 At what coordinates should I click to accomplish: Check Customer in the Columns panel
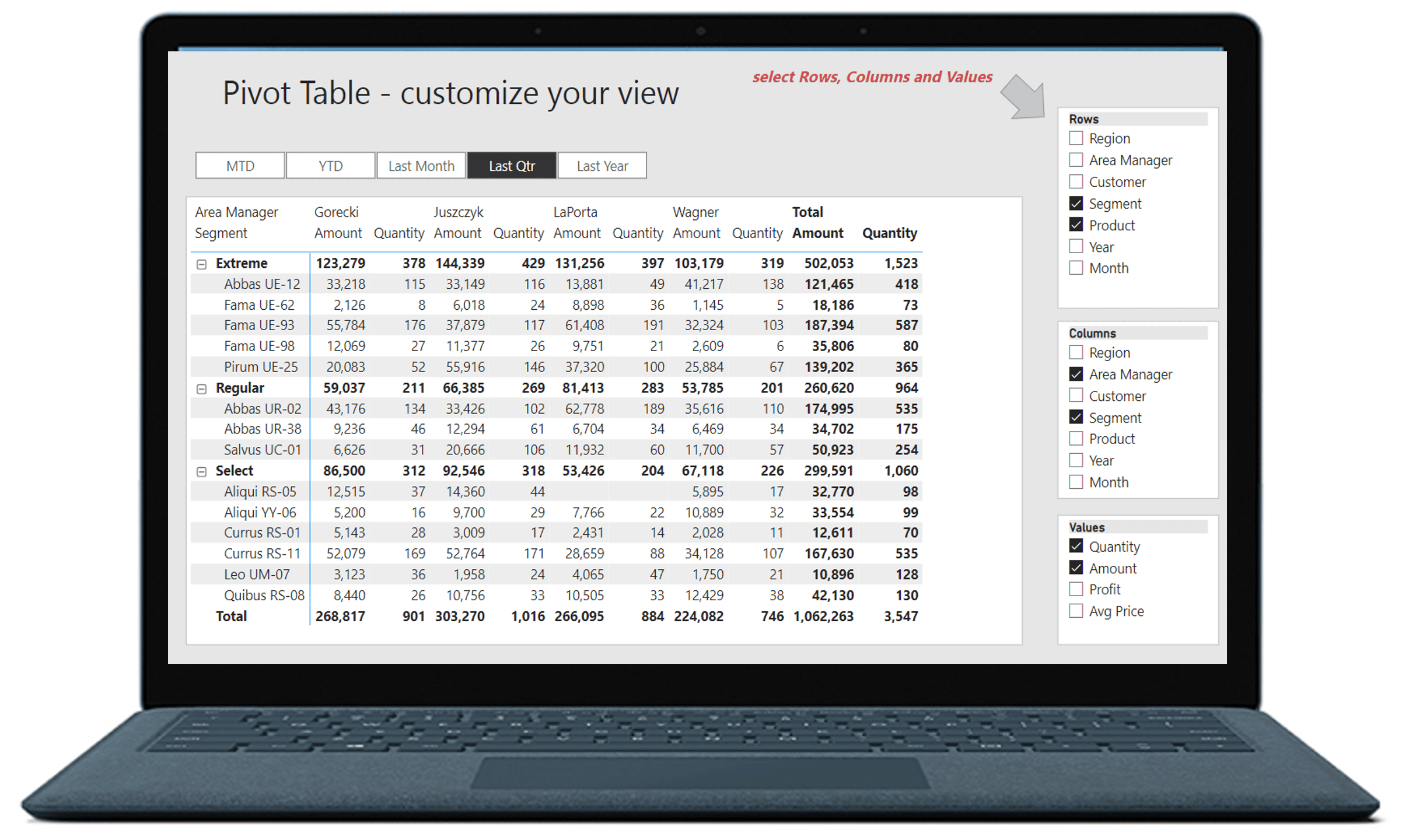point(1076,395)
